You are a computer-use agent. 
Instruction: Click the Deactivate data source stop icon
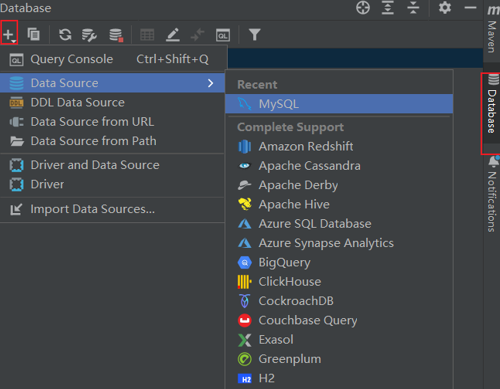point(116,35)
